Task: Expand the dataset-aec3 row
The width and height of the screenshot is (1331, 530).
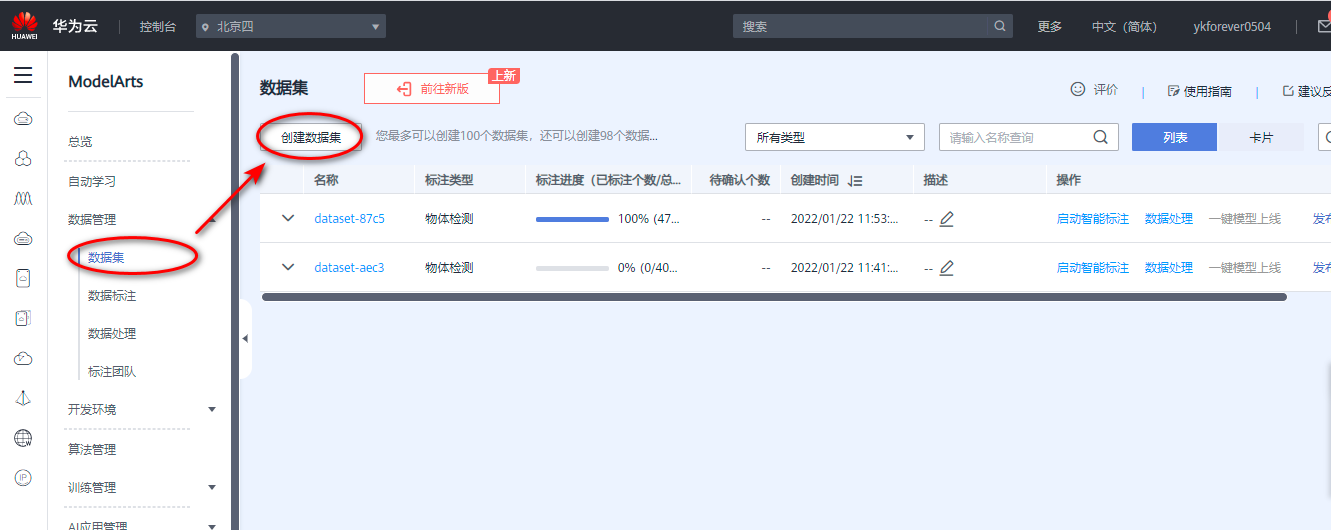Action: pos(288,267)
